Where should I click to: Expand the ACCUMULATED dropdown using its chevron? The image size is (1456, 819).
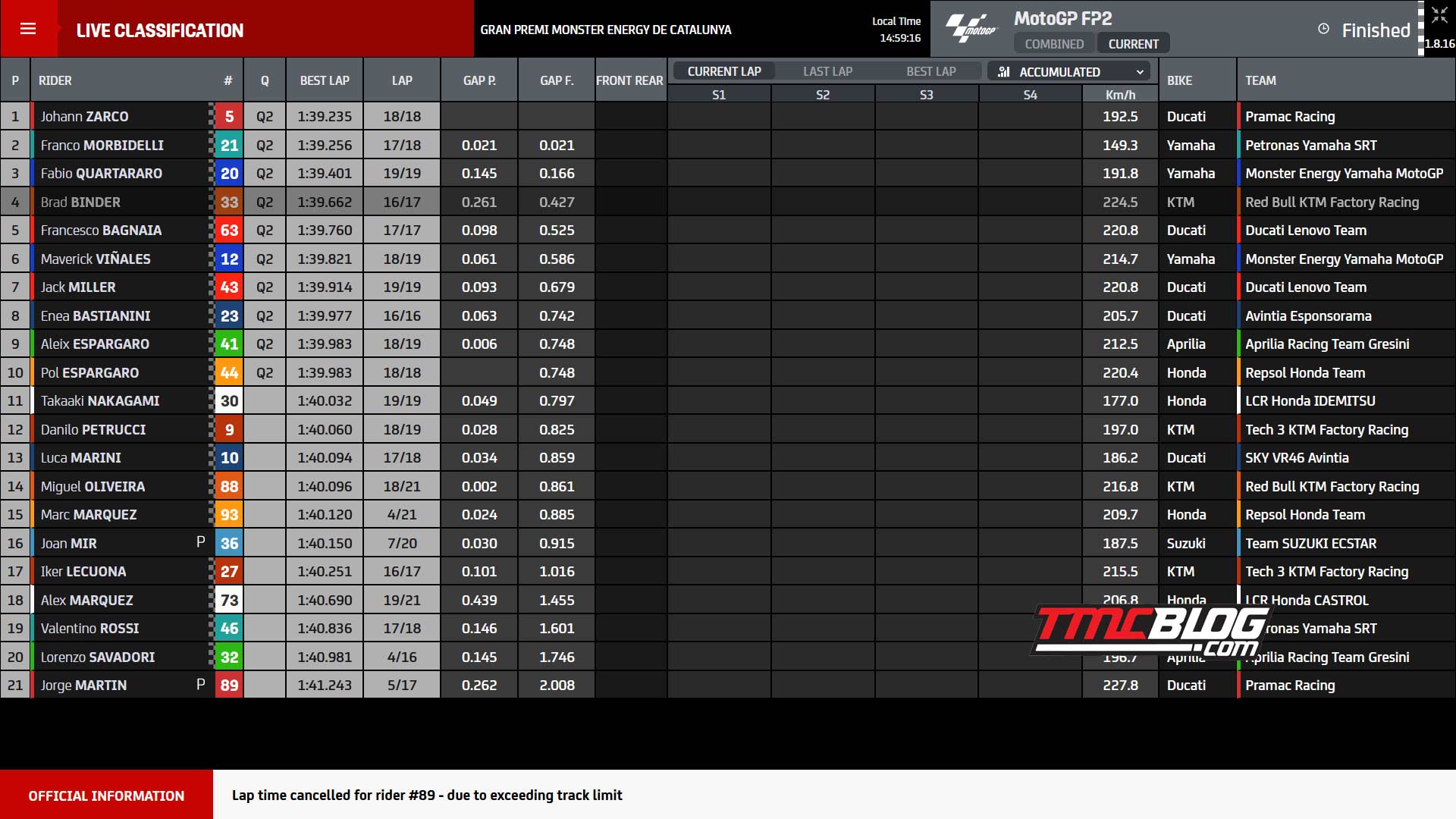pyautogui.click(x=1139, y=72)
